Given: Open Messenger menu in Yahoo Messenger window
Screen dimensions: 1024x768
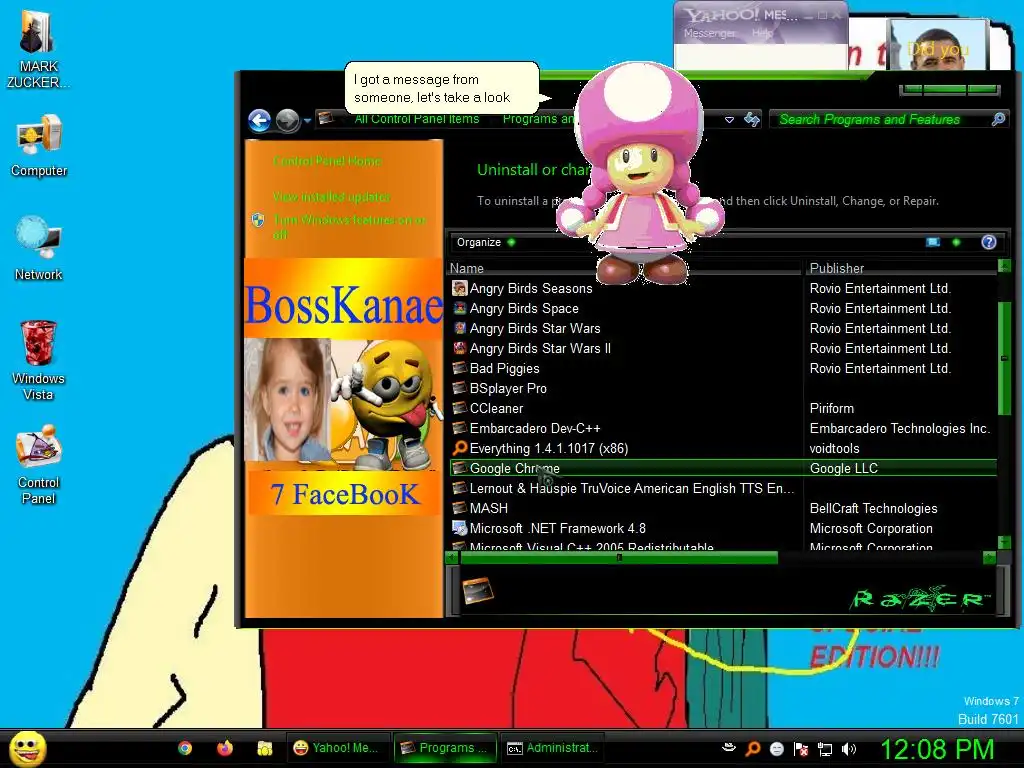Looking at the screenshot, I should click(709, 33).
